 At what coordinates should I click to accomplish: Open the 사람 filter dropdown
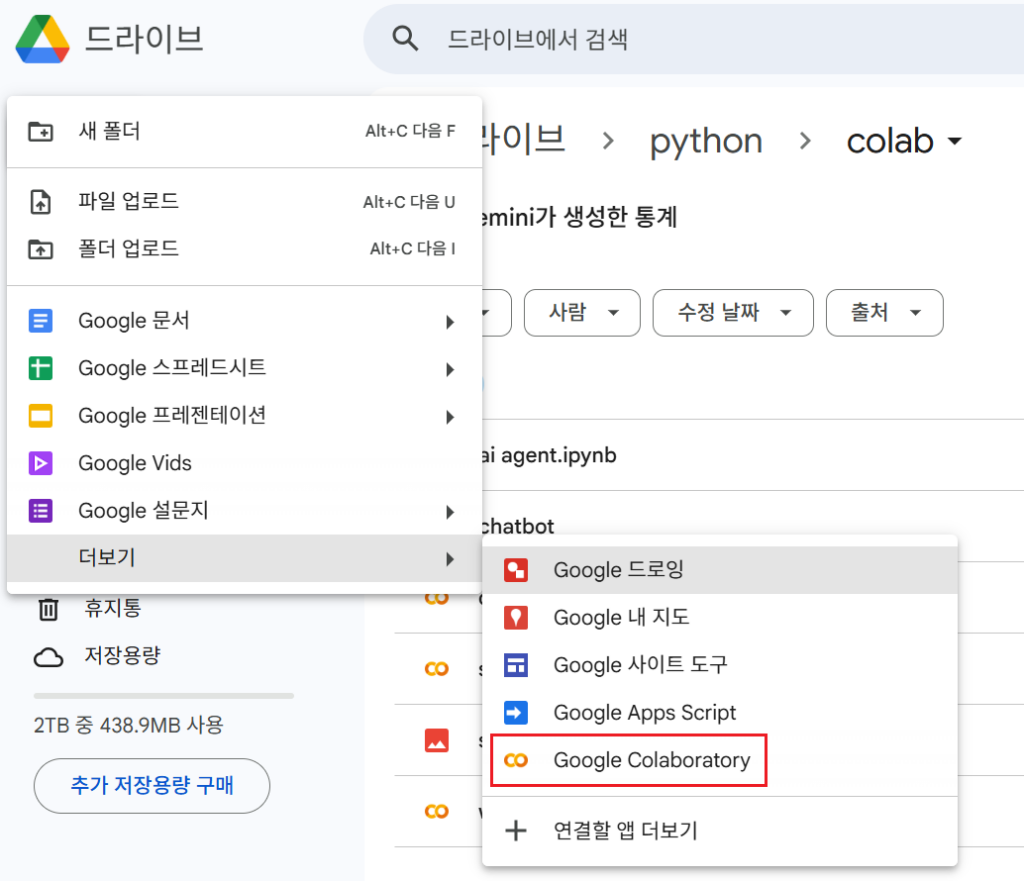tap(581, 313)
